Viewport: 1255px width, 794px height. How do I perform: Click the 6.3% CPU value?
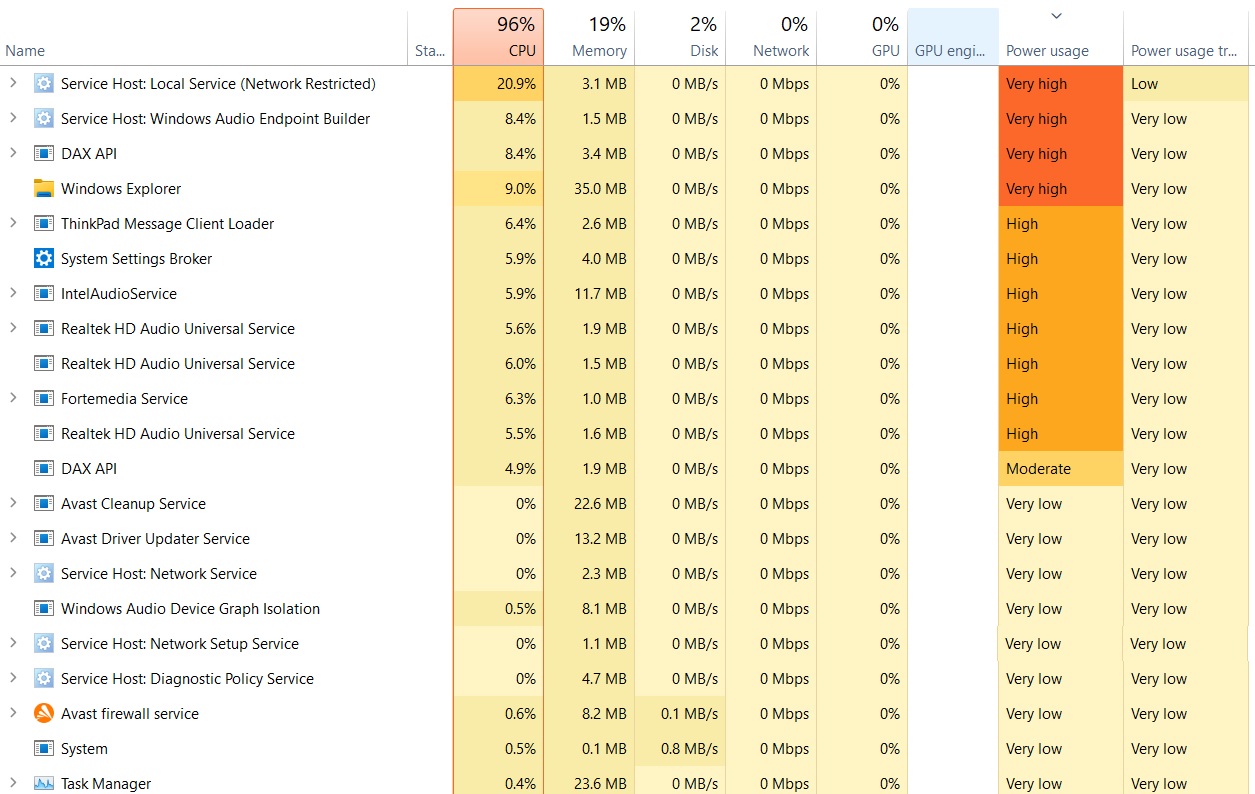pyautogui.click(x=520, y=399)
